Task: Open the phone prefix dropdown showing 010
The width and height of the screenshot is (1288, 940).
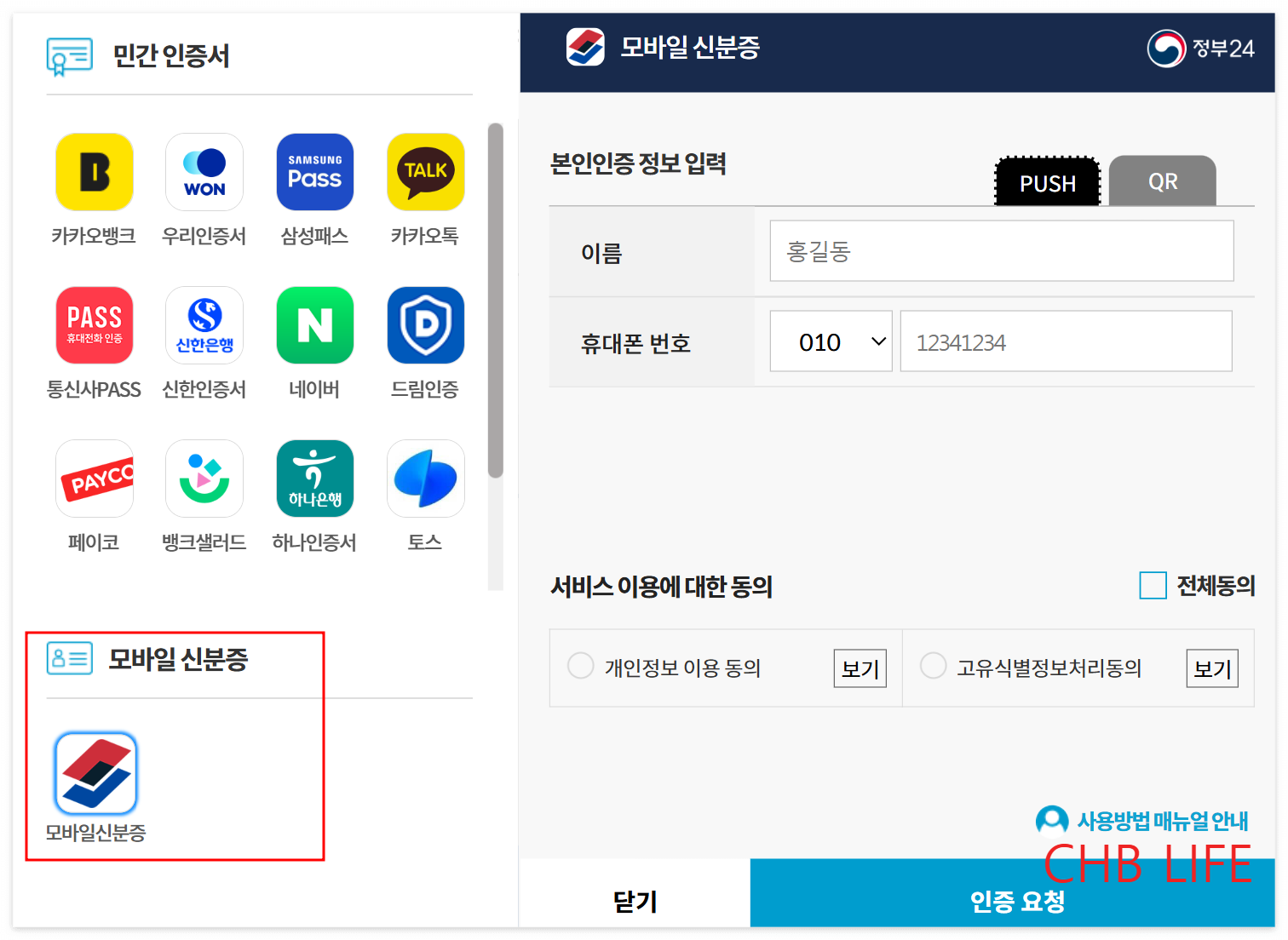Action: pos(831,341)
